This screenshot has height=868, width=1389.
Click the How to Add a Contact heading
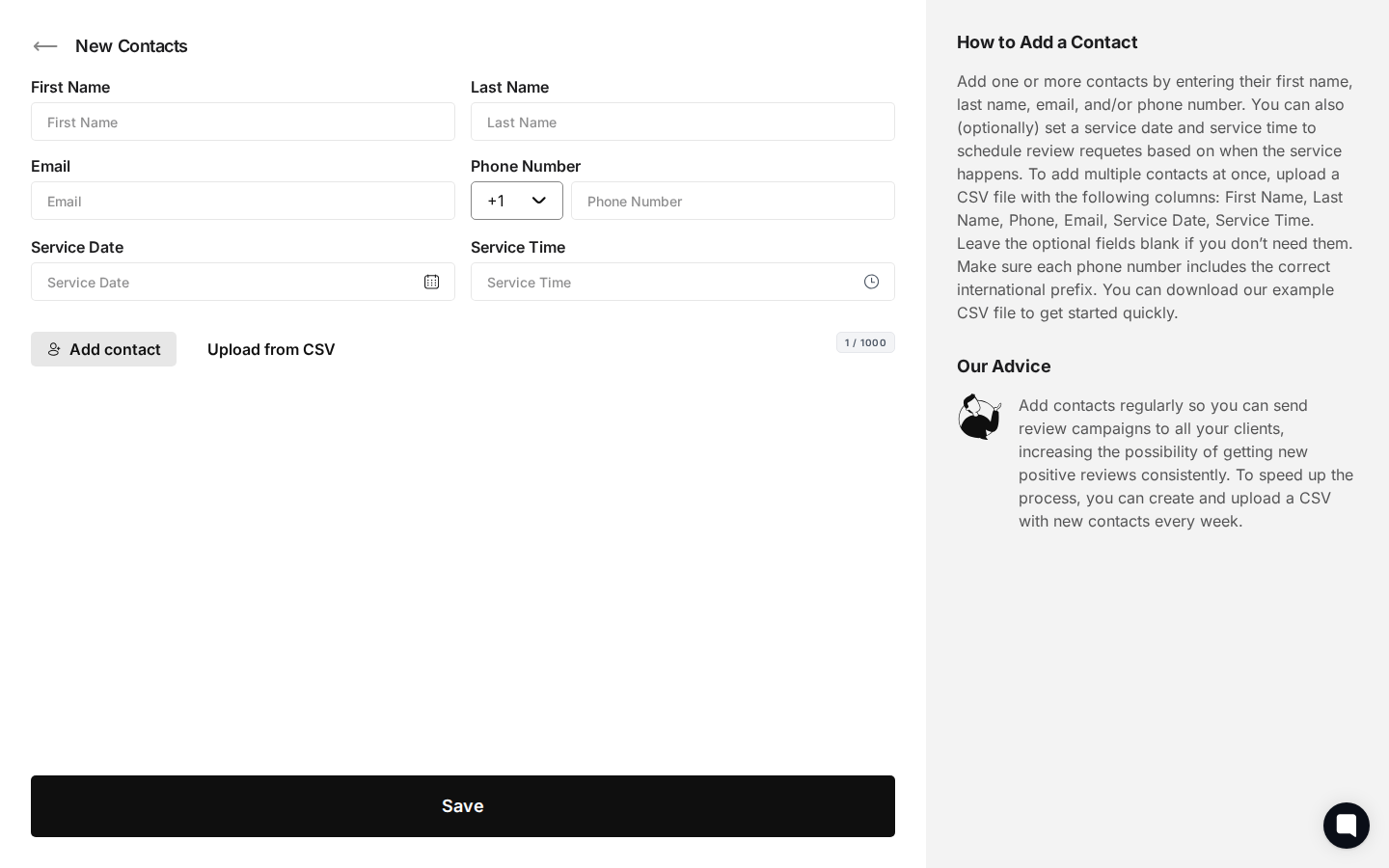point(1047,42)
